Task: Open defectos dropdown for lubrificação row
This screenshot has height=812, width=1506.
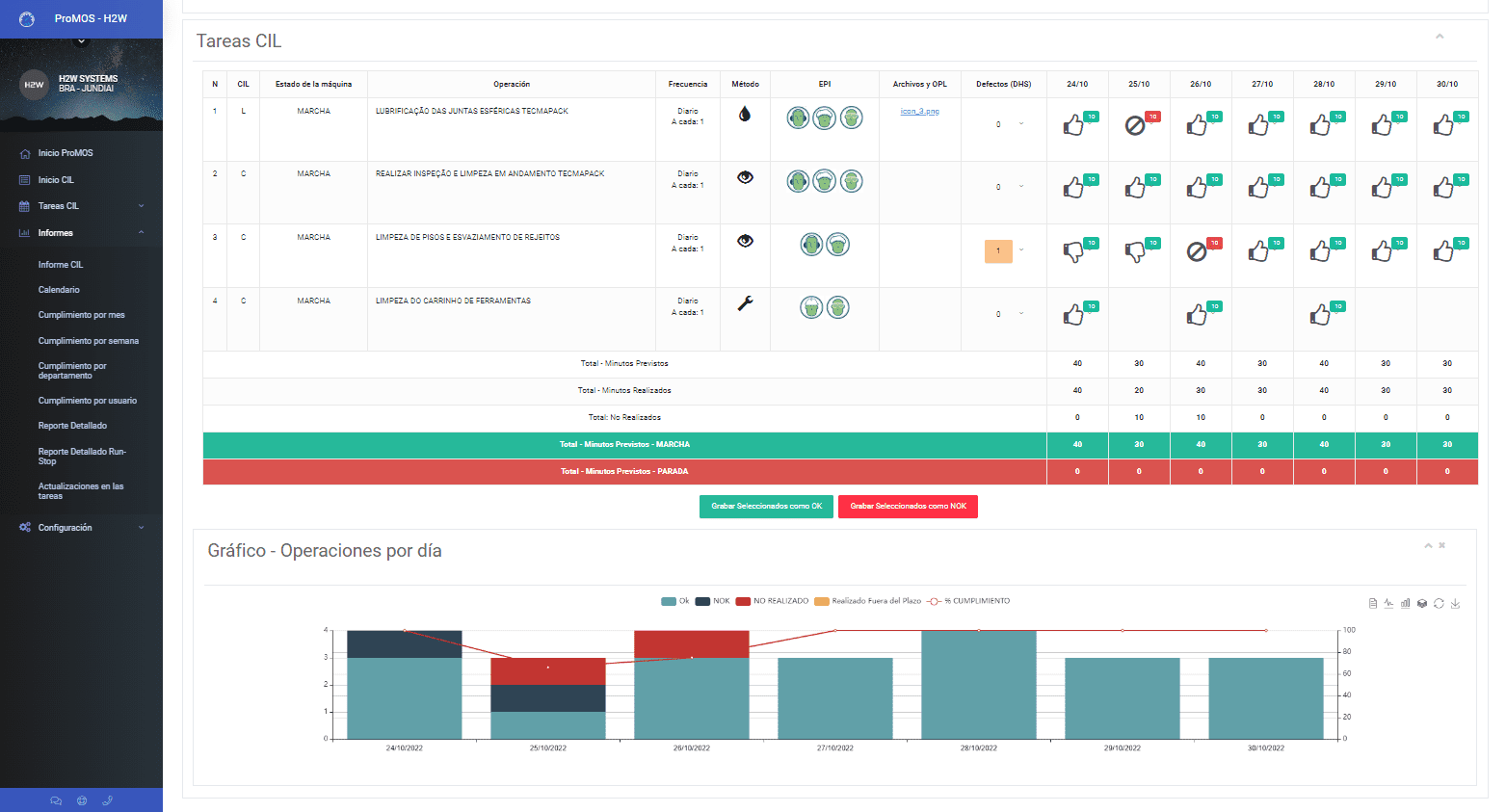Action: 1021,123
